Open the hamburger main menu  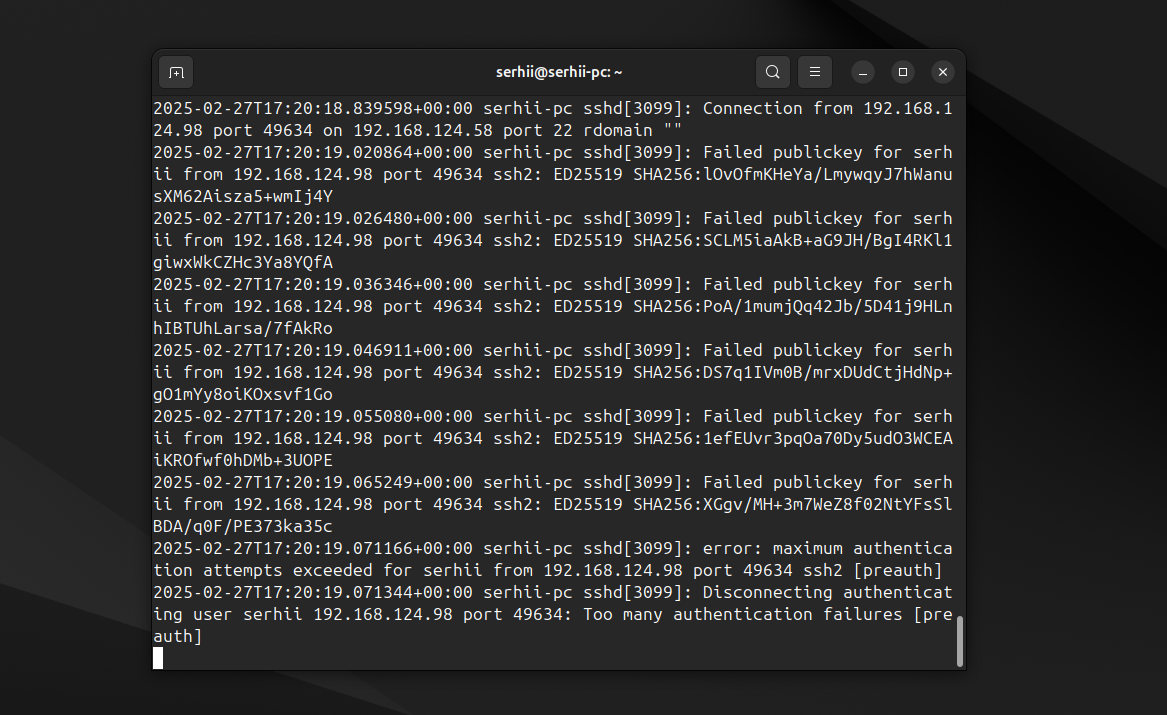(815, 72)
